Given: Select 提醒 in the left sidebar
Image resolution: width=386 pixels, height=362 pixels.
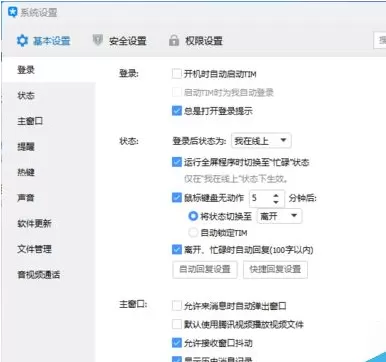Looking at the screenshot, I should (49, 147).
